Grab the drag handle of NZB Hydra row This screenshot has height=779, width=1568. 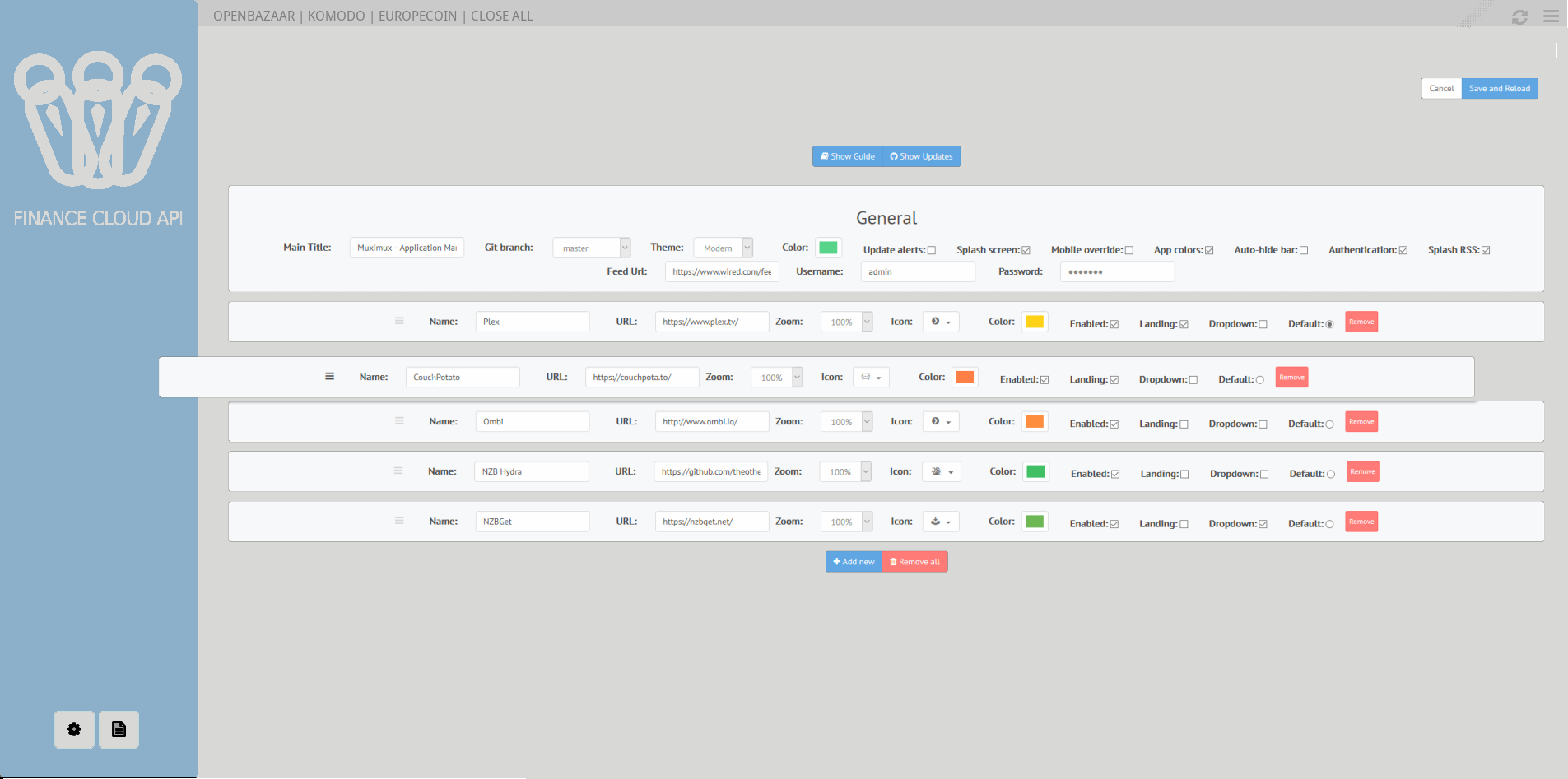pyautogui.click(x=398, y=471)
